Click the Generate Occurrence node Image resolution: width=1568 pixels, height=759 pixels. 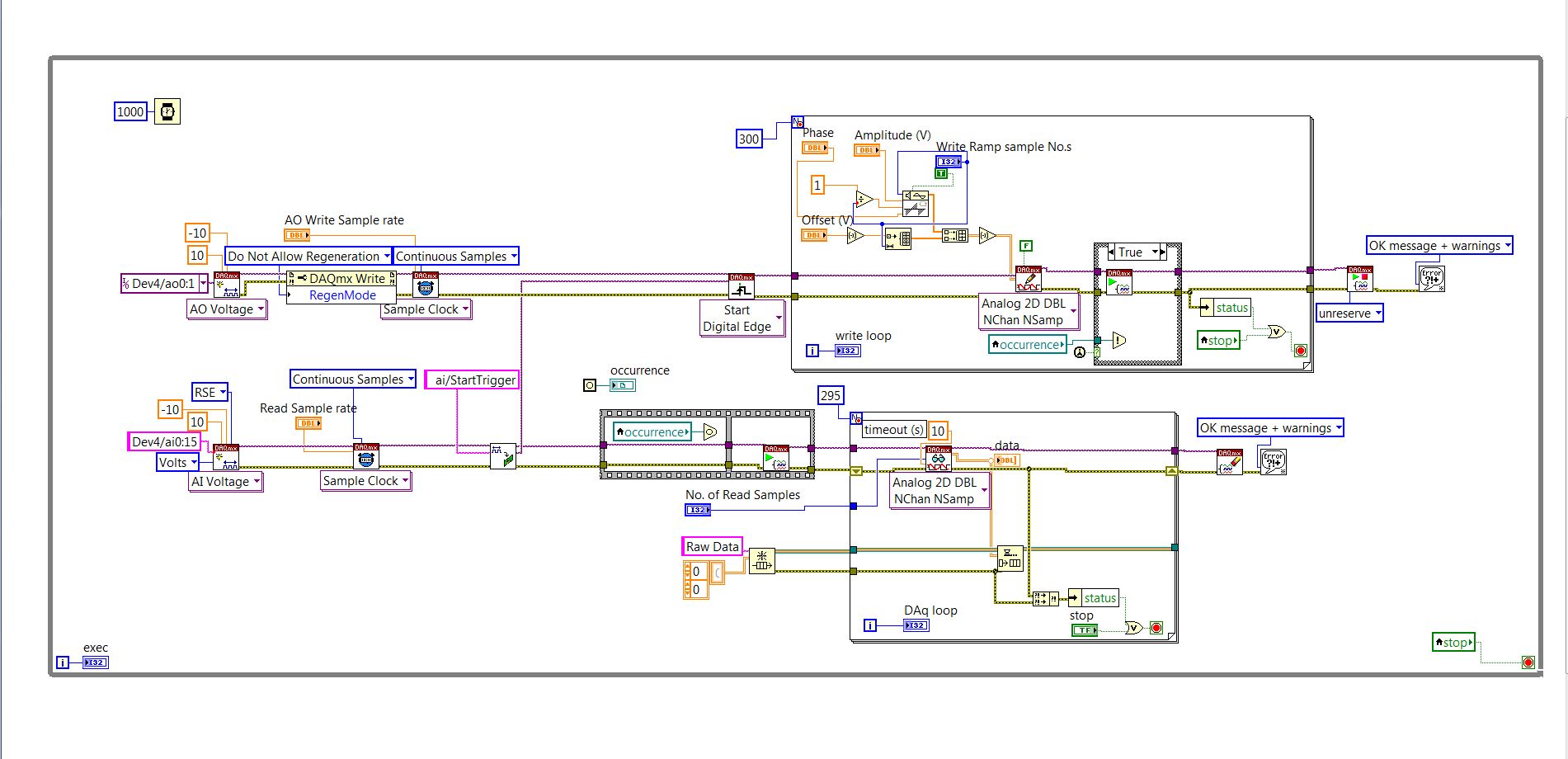(590, 385)
